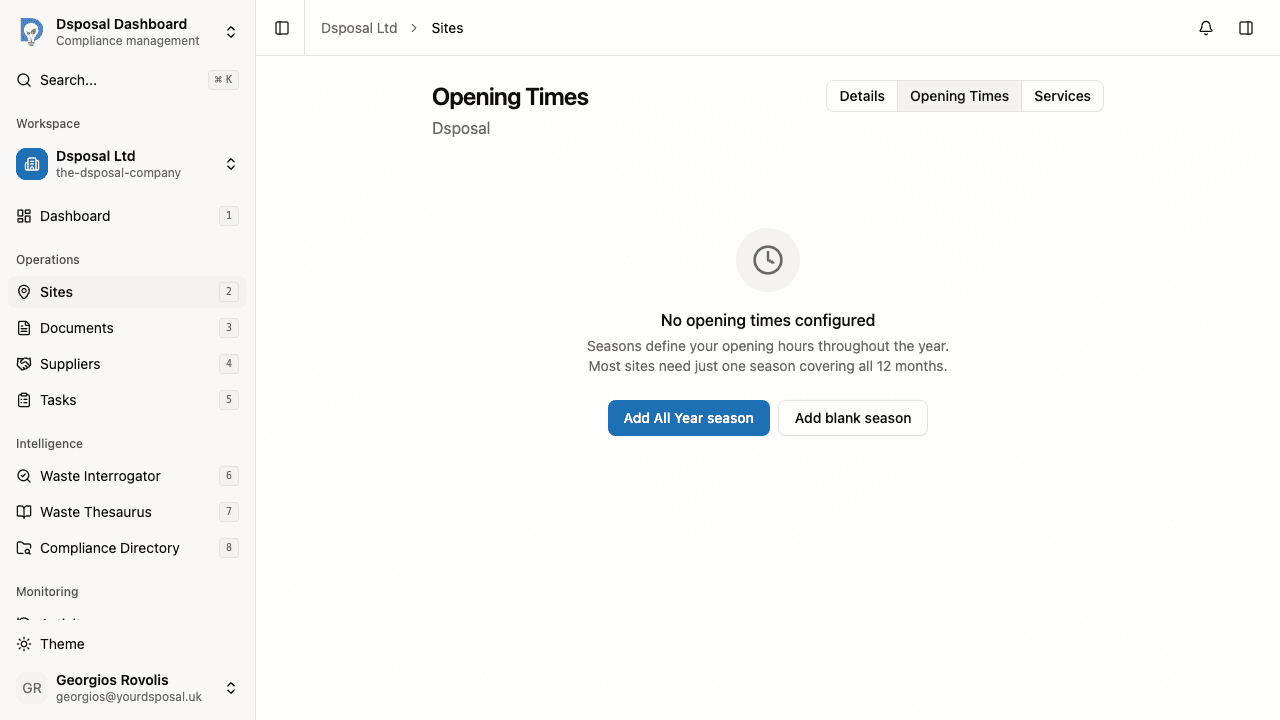1280x720 pixels.
Task: Open the Suppliers page
Action: 69,363
